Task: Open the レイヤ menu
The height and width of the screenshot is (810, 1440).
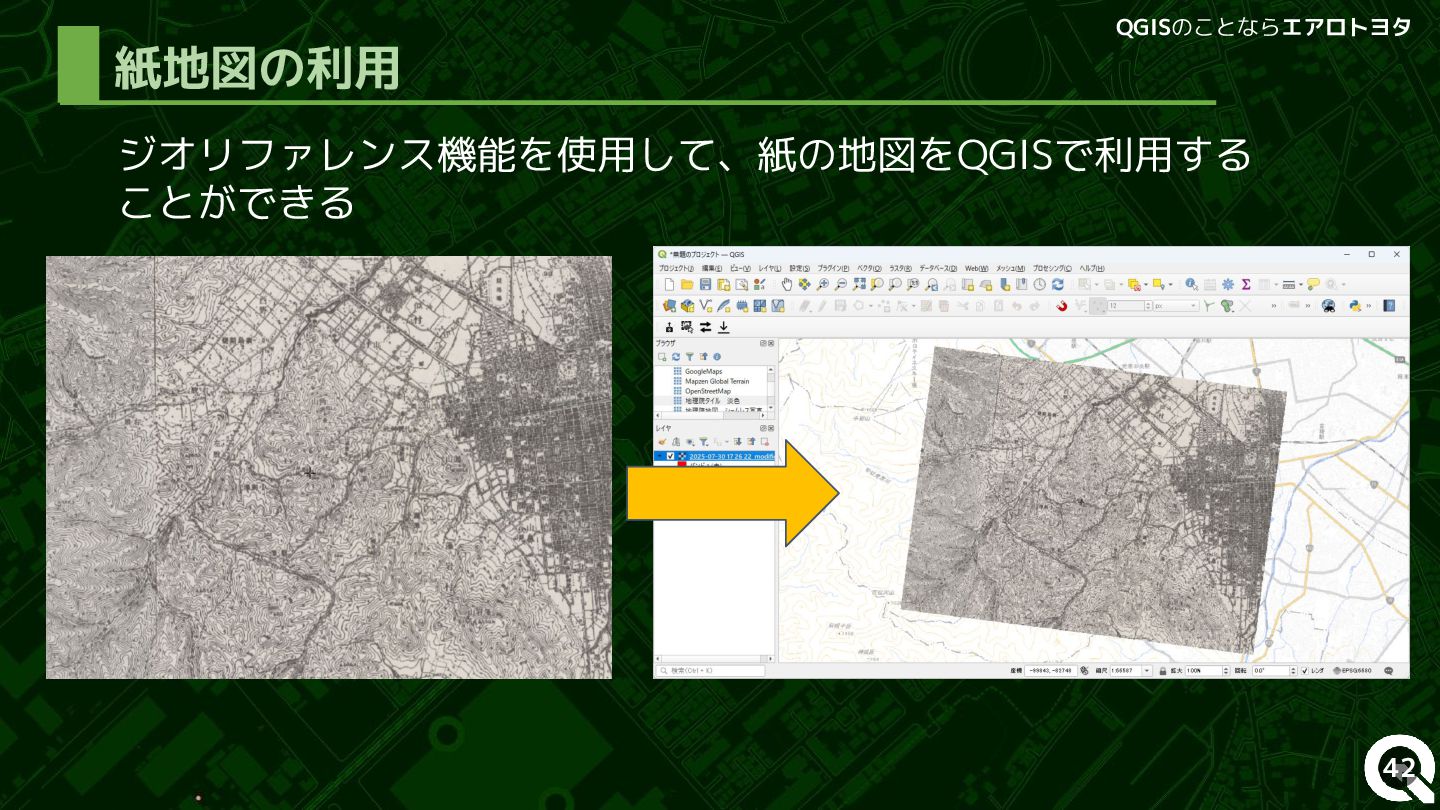Action: (x=770, y=268)
